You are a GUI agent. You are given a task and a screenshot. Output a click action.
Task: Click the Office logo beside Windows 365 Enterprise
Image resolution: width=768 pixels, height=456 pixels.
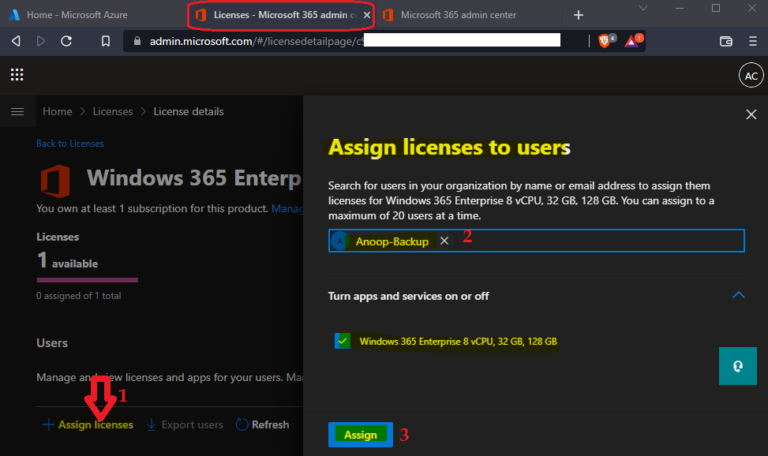(55, 181)
